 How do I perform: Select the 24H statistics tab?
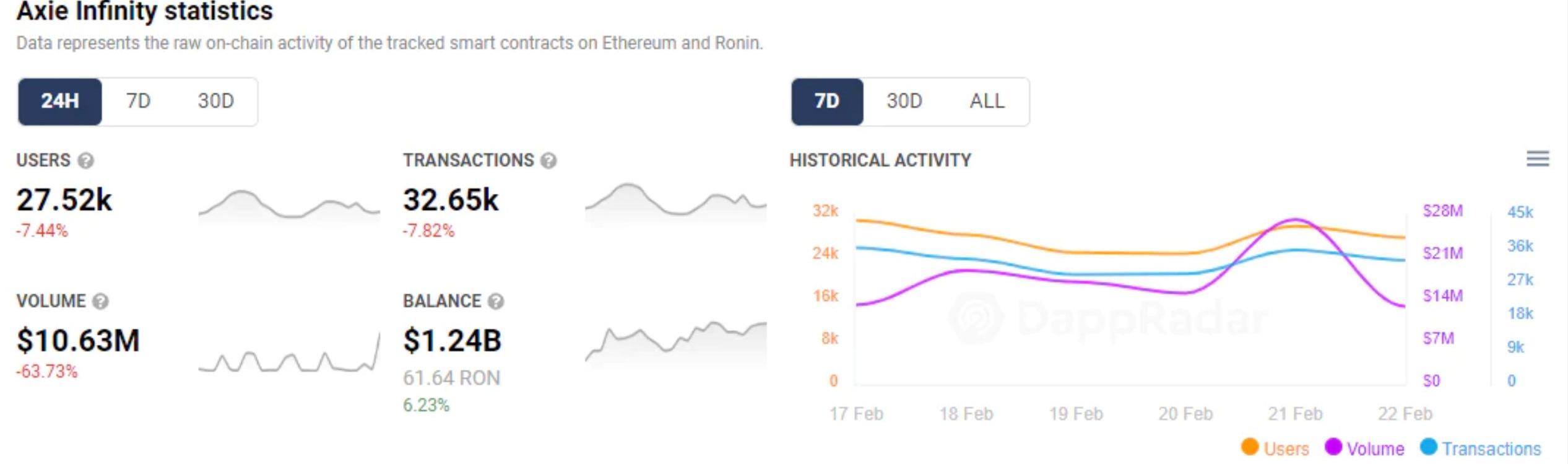click(x=60, y=101)
